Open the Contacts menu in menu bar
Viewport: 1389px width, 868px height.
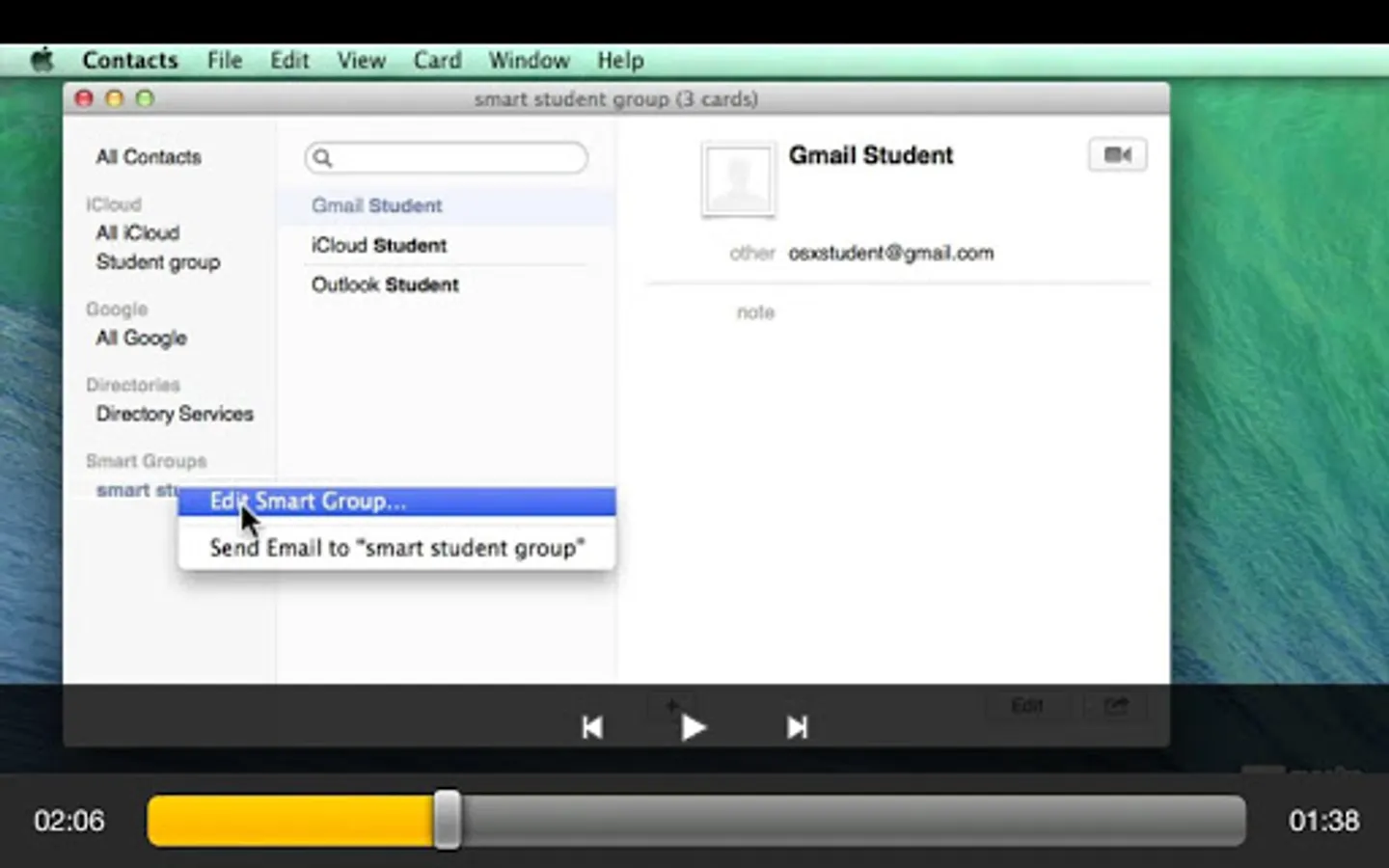coord(130,61)
